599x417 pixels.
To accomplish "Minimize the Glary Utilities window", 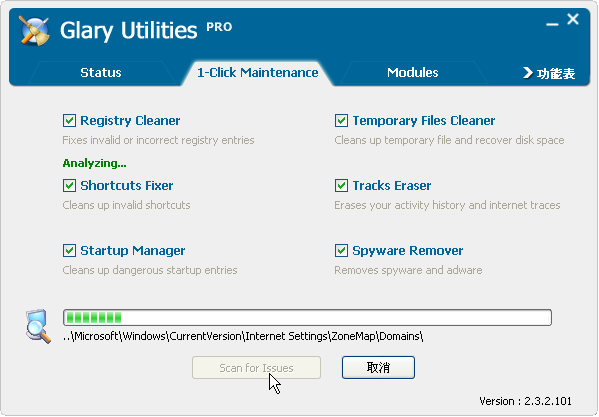I will 552,24.
